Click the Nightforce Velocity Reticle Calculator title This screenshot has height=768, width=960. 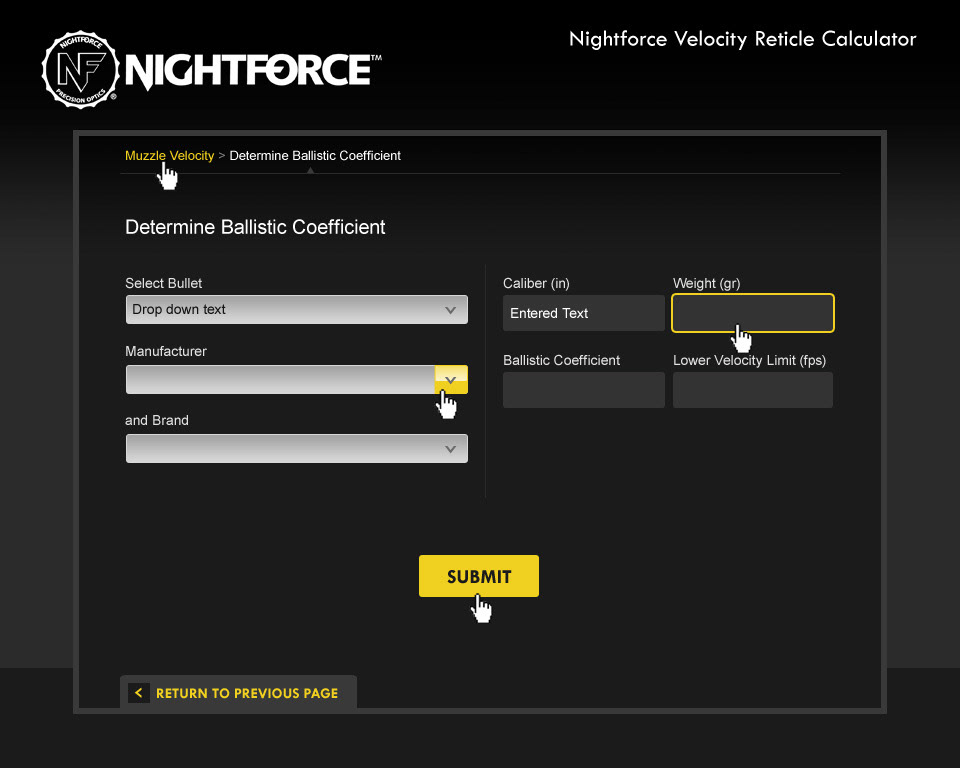coord(743,39)
